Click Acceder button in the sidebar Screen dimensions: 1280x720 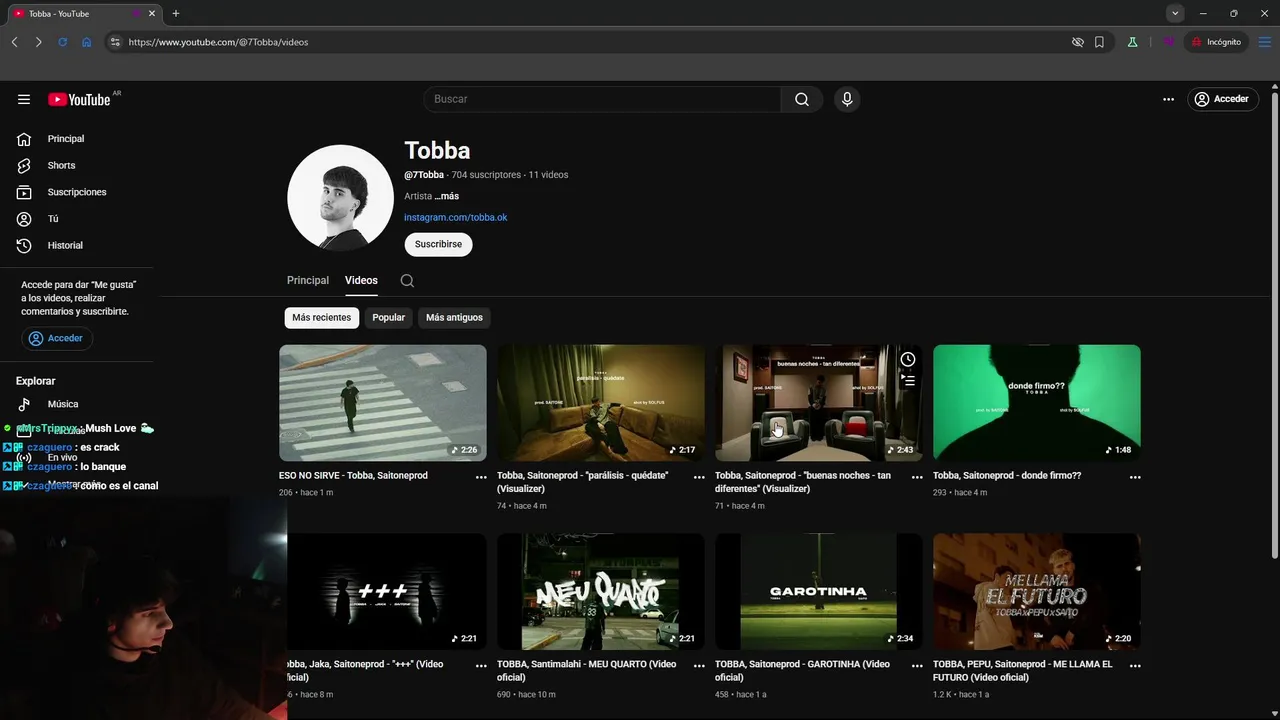(57, 338)
